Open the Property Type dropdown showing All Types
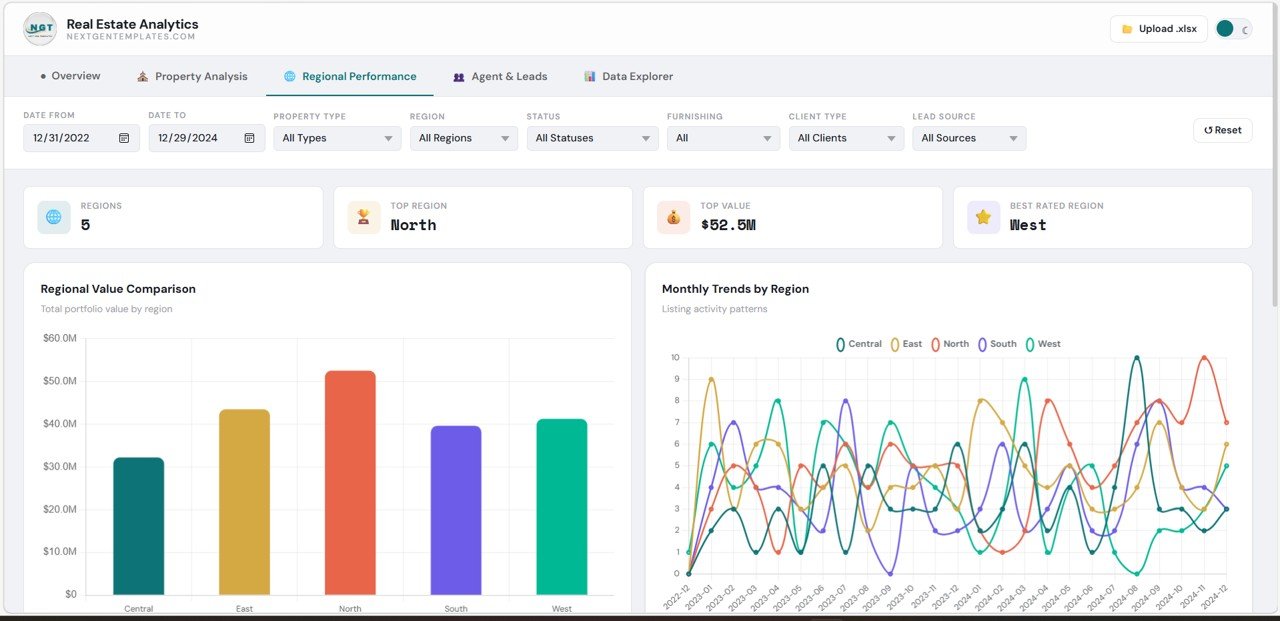 tap(336, 138)
